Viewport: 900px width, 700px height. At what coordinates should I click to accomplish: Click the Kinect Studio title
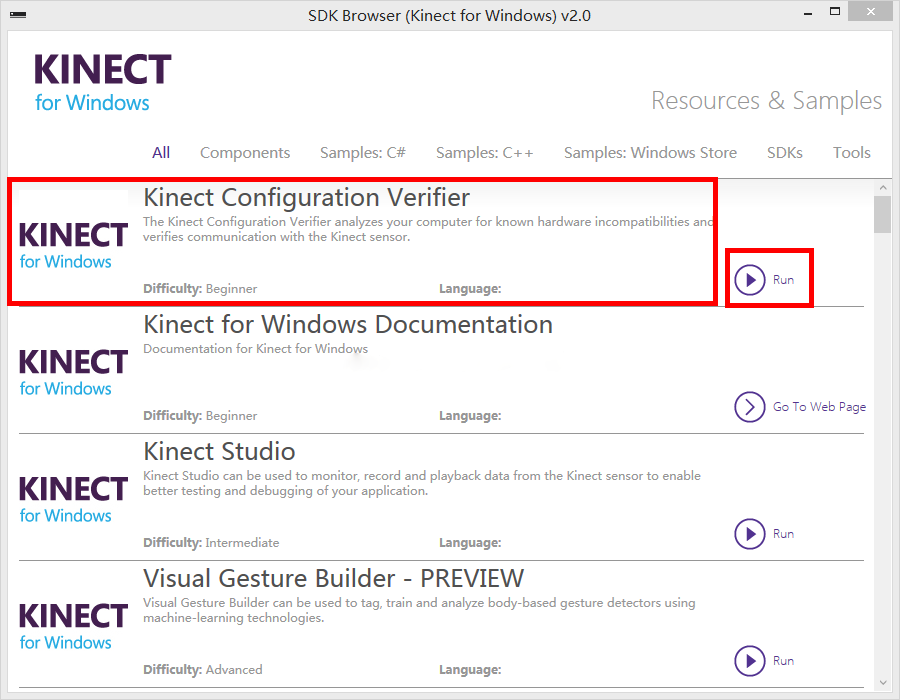tap(219, 452)
